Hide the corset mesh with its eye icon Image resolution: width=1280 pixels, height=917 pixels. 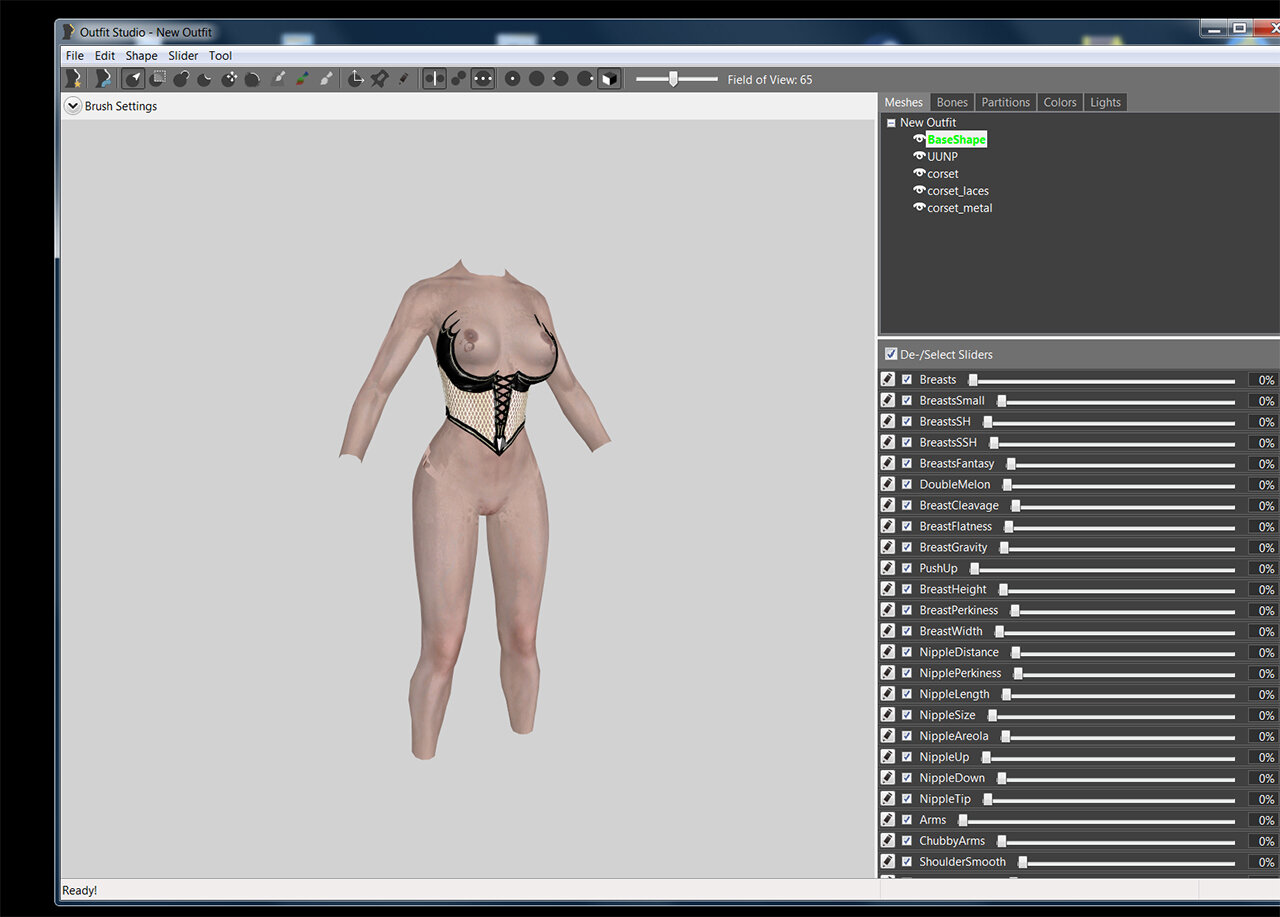919,173
